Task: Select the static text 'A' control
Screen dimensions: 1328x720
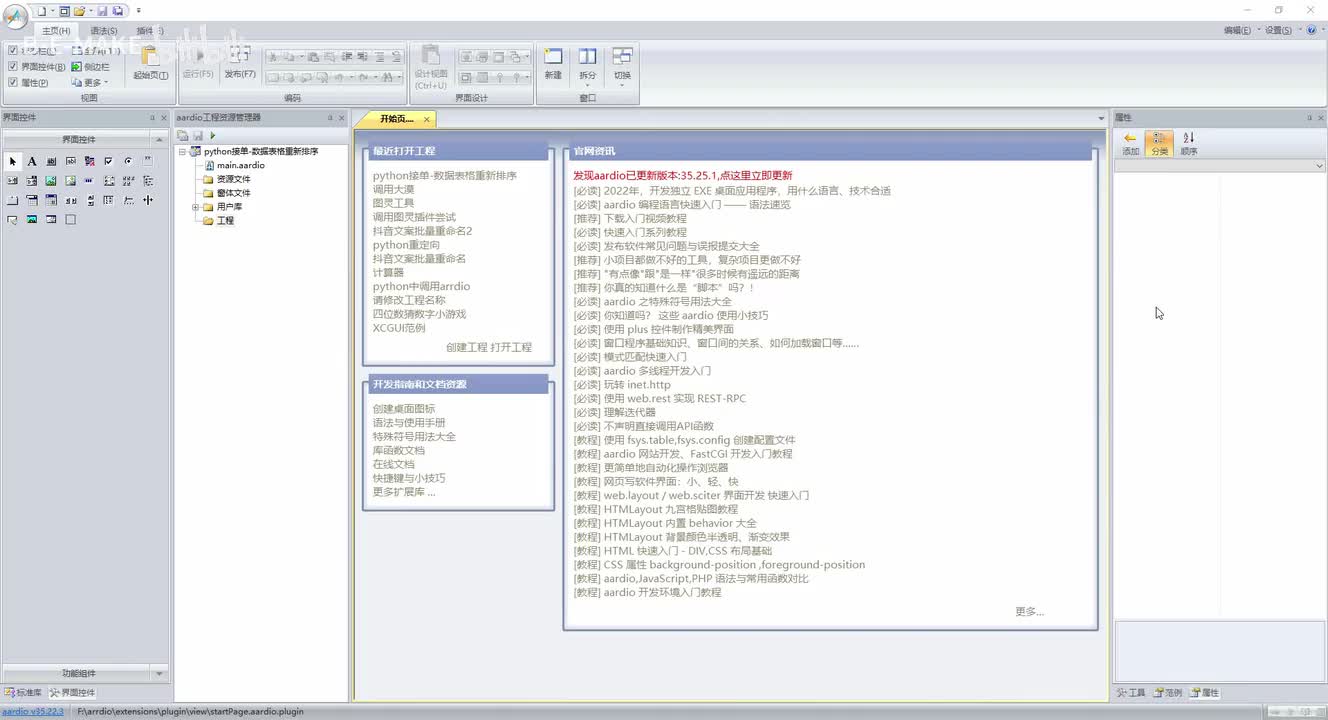Action: 32,161
